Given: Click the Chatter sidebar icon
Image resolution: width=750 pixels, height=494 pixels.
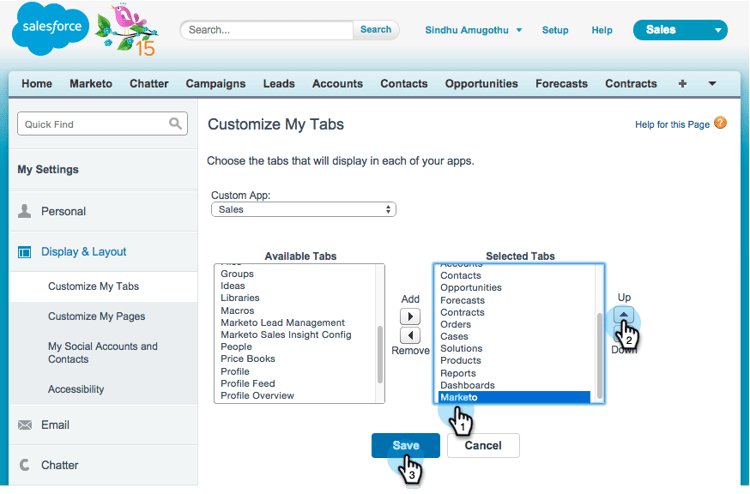Looking at the screenshot, I should point(24,465).
